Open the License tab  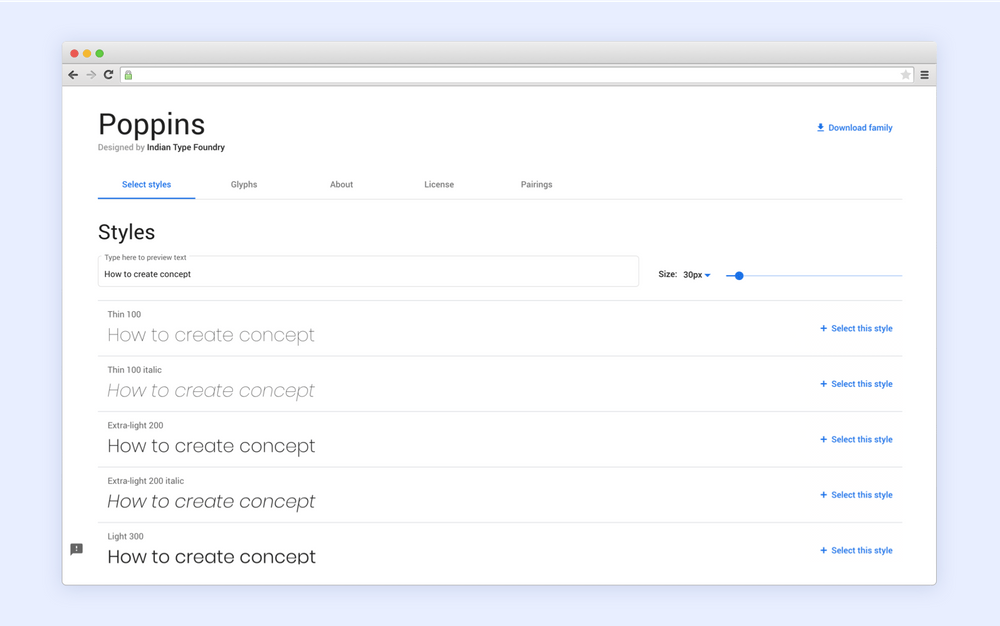coord(439,184)
